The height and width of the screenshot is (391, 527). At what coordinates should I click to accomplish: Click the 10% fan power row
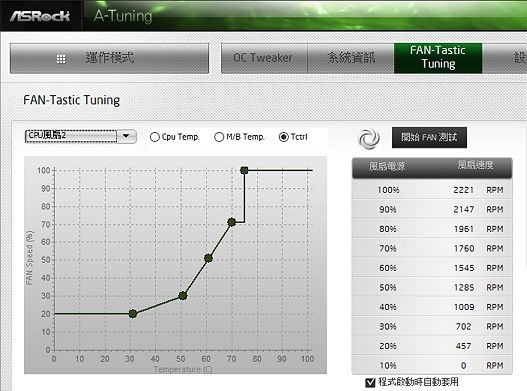coord(432,365)
